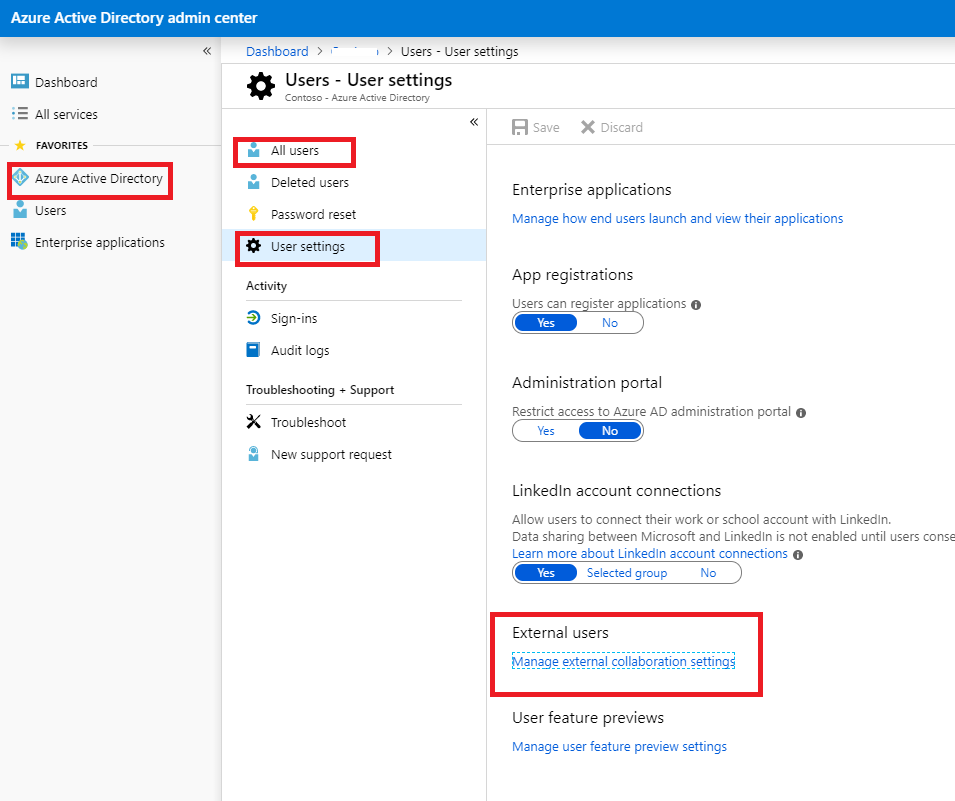Open New support request

tap(331, 454)
